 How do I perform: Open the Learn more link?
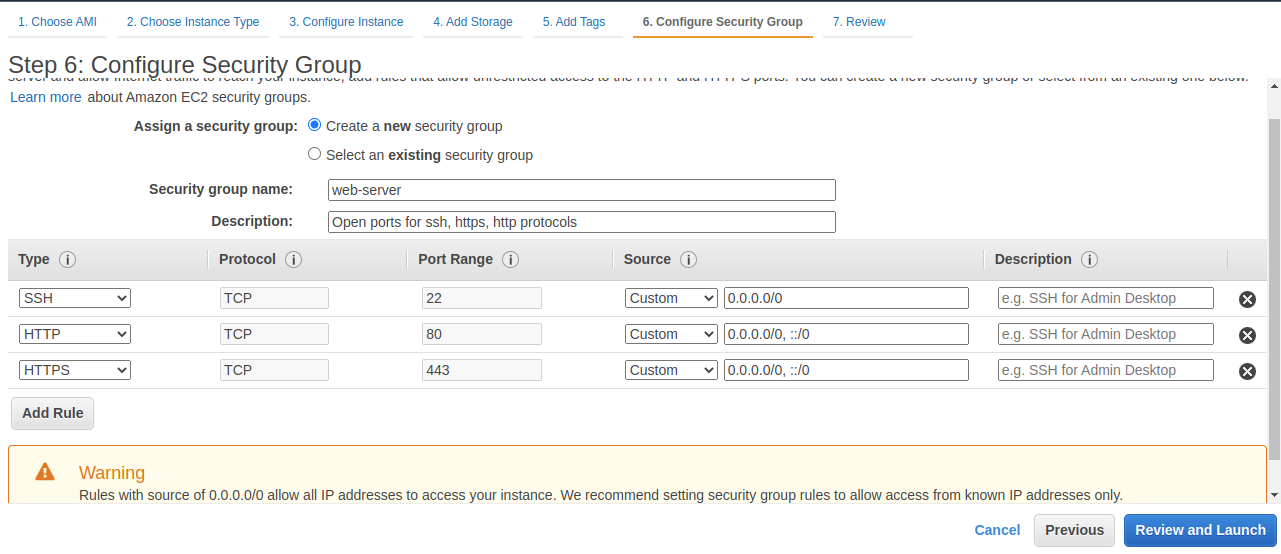click(x=46, y=97)
